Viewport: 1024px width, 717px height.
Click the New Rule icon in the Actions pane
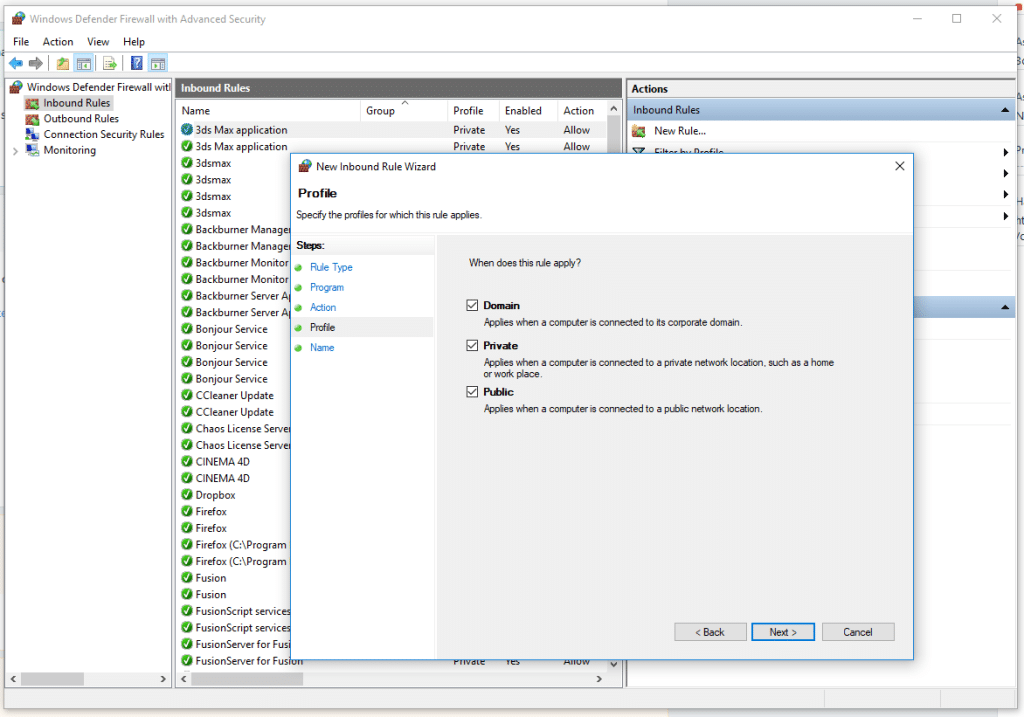coord(639,130)
